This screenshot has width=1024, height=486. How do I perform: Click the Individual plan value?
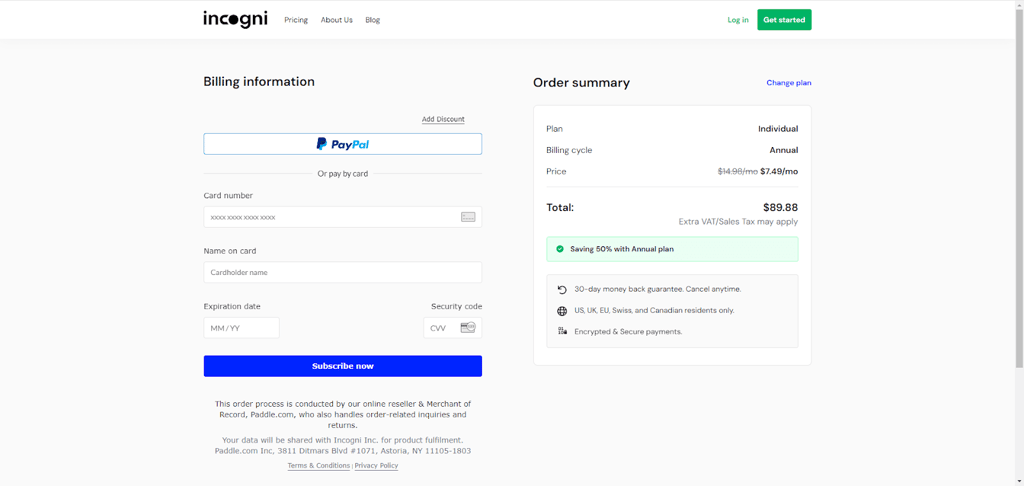pos(778,129)
